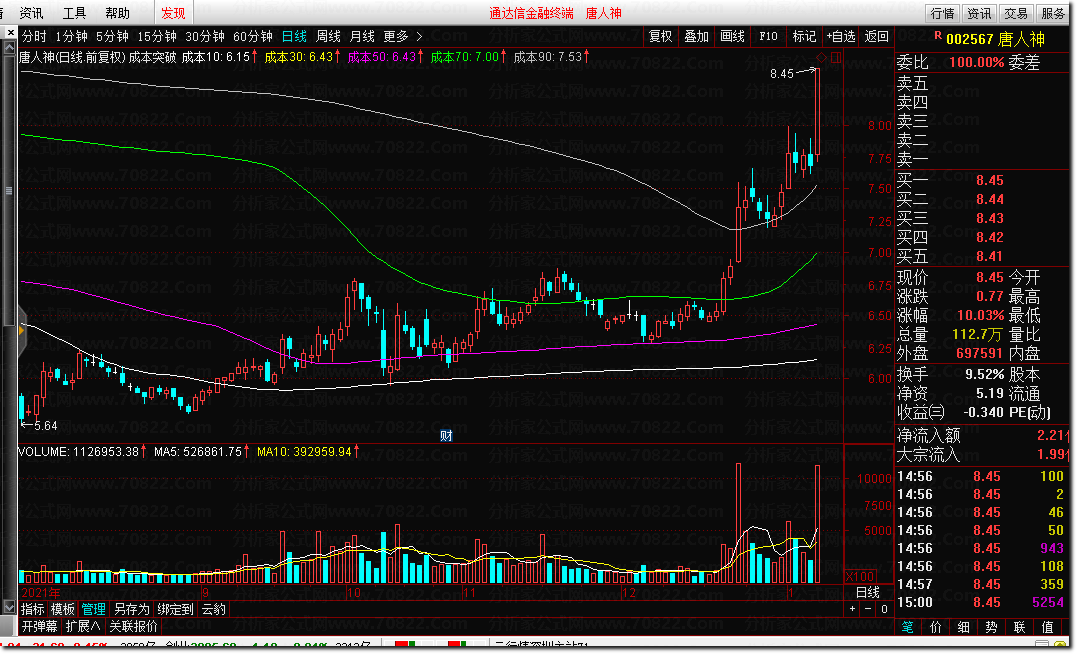
Task: Click the 关联报价 button
Action: [x=133, y=626]
